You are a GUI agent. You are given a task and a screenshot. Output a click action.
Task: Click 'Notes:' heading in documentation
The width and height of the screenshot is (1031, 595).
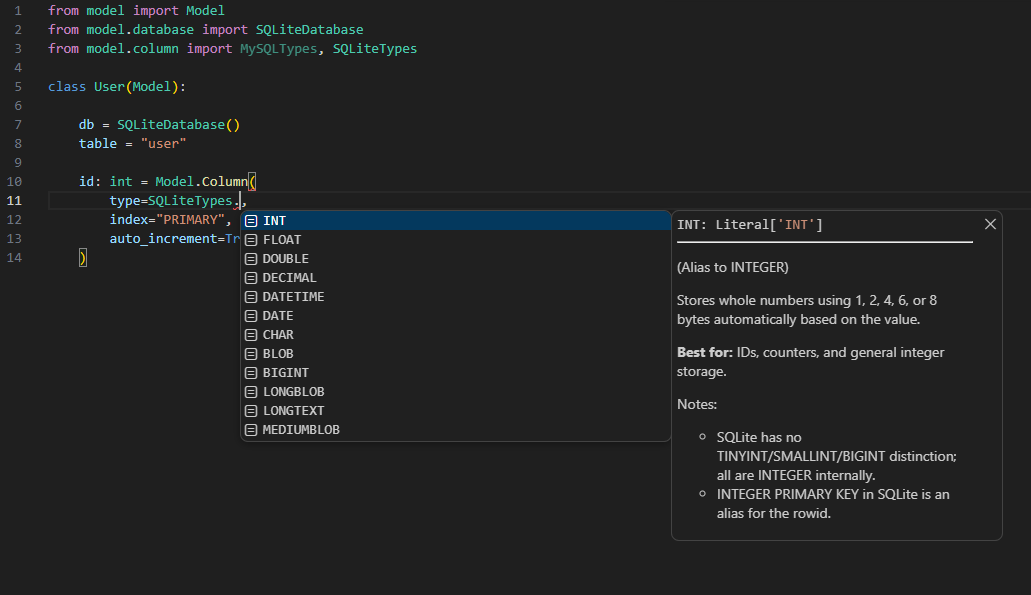[697, 404]
